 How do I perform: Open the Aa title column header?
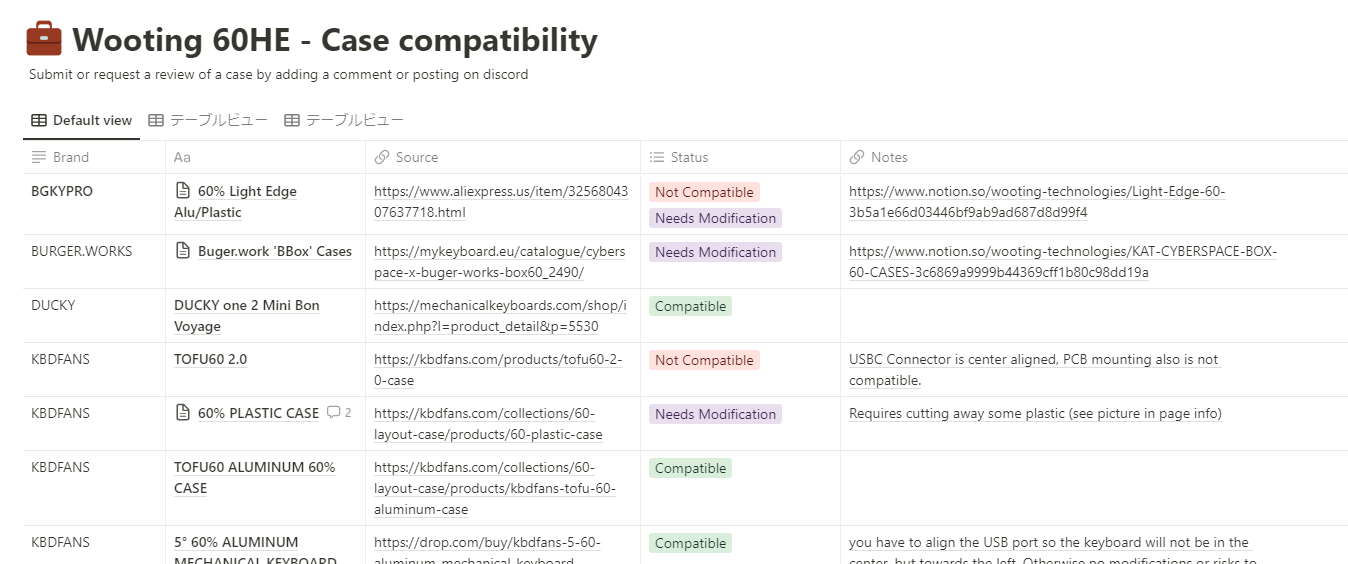(265, 157)
